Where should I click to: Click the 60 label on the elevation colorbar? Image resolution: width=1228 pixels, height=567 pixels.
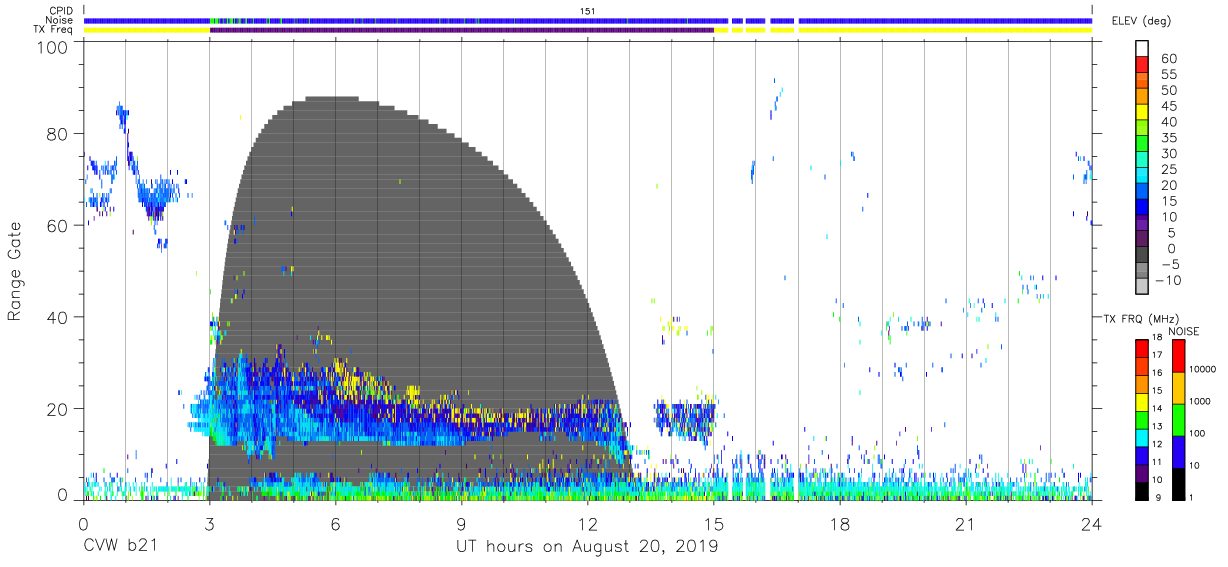[1167, 59]
